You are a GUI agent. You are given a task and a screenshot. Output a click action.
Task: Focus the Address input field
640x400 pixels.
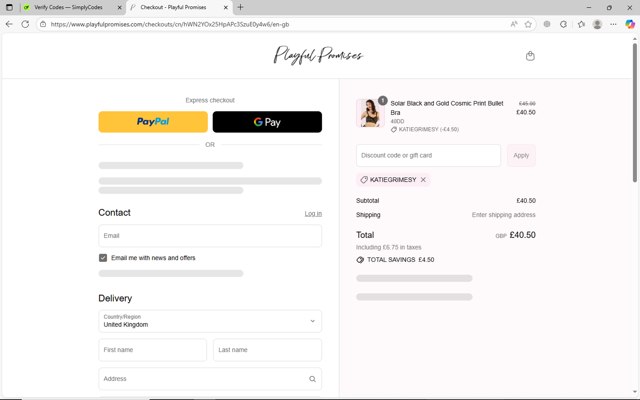(210, 379)
